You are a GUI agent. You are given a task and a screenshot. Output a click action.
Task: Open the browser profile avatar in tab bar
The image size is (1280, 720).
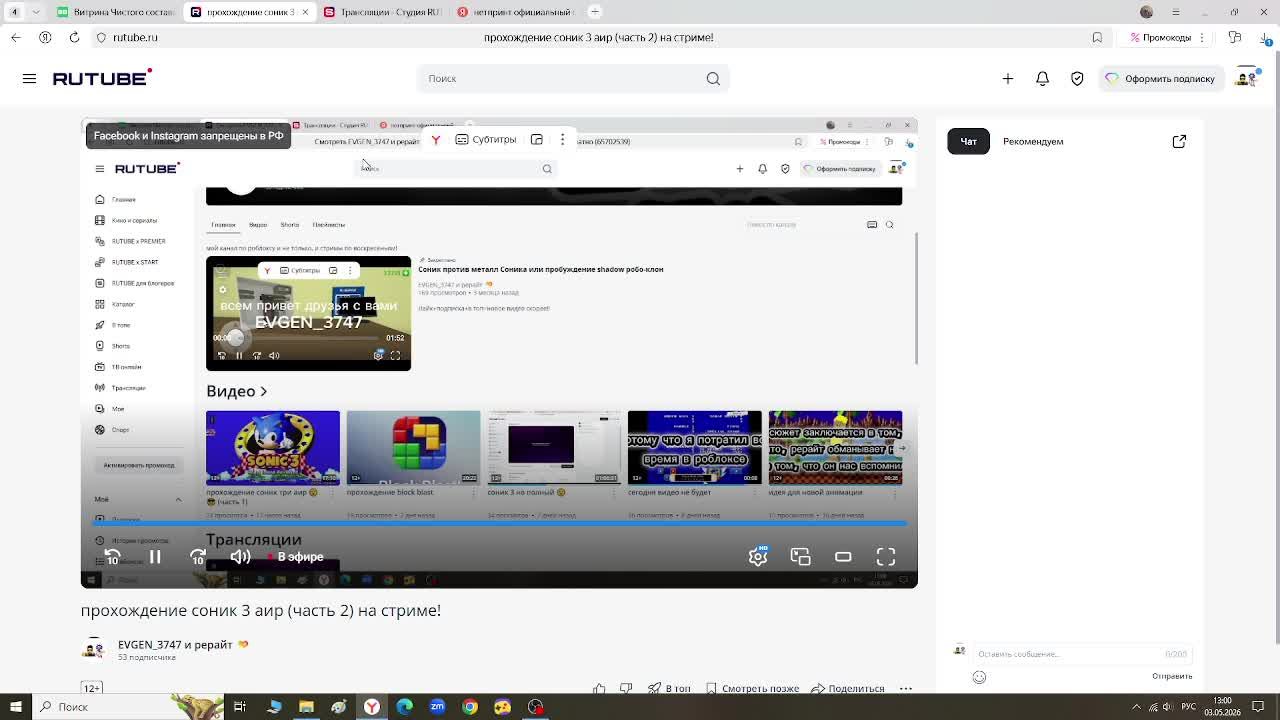coord(1146,12)
